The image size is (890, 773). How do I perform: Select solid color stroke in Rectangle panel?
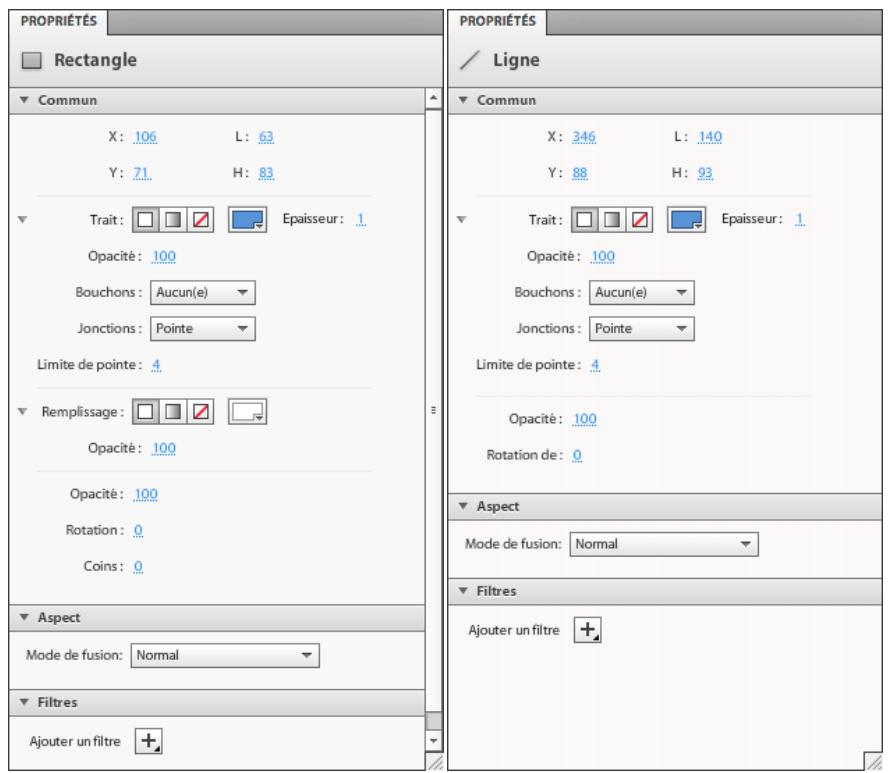click(145, 220)
